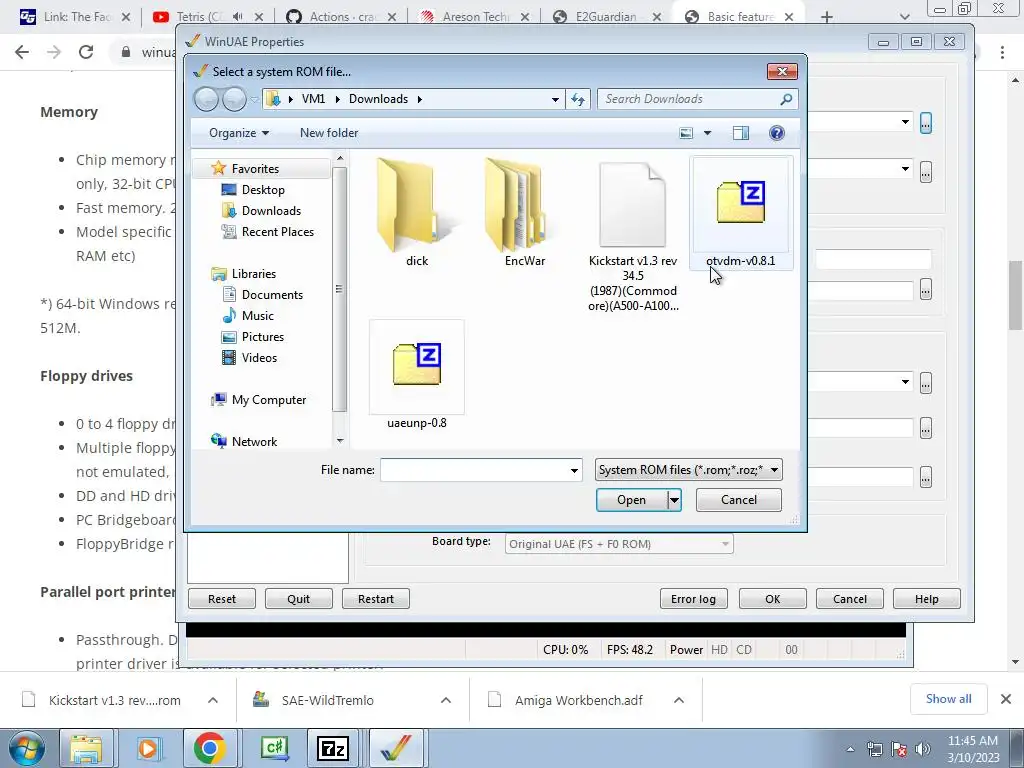The image size is (1024, 768).
Task: Cancel the ROM file dialog
Action: (739, 500)
